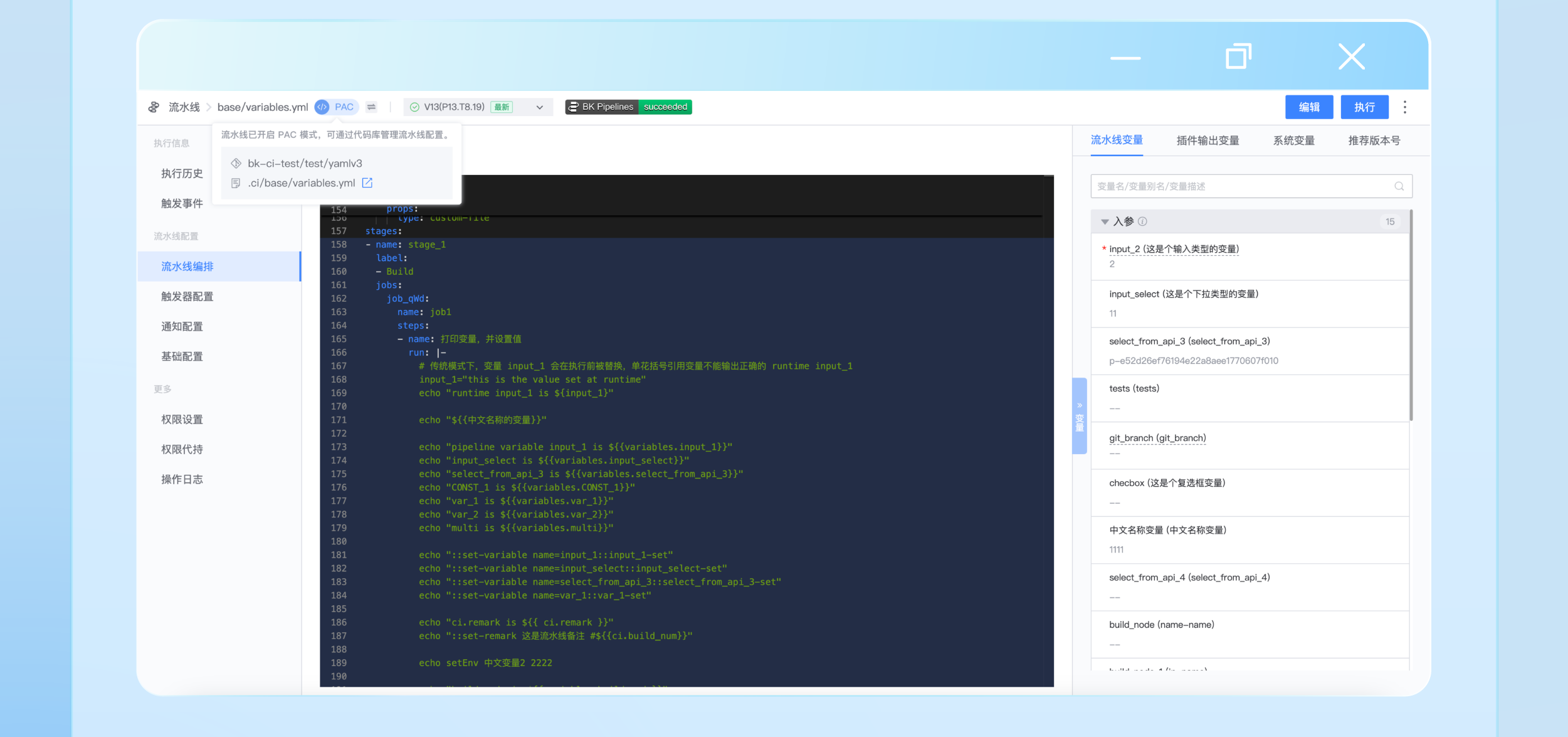Viewport: 1568px width, 737px height.
Task: Click the 执行 button
Action: tap(1364, 107)
